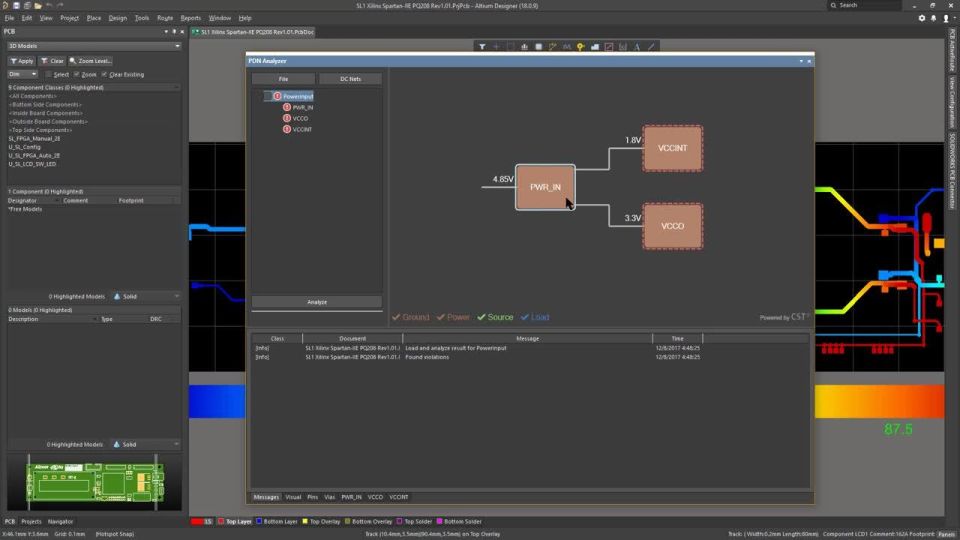Click the place component chip icon
The height and width of the screenshot is (540, 960).
pos(538,47)
